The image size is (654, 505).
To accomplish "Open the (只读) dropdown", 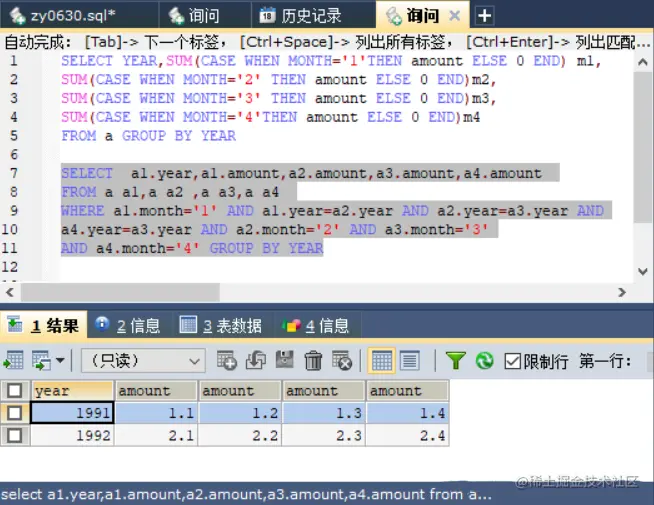I will pos(143,361).
